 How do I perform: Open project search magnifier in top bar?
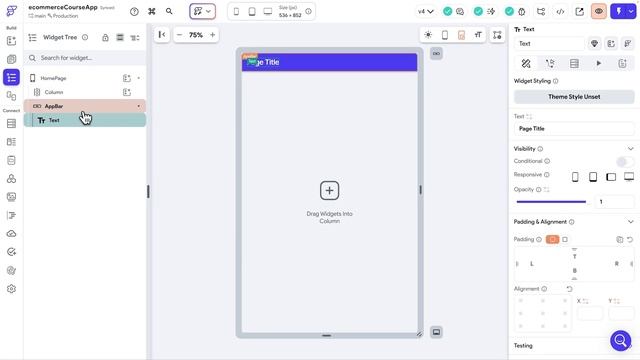coord(169,11)
